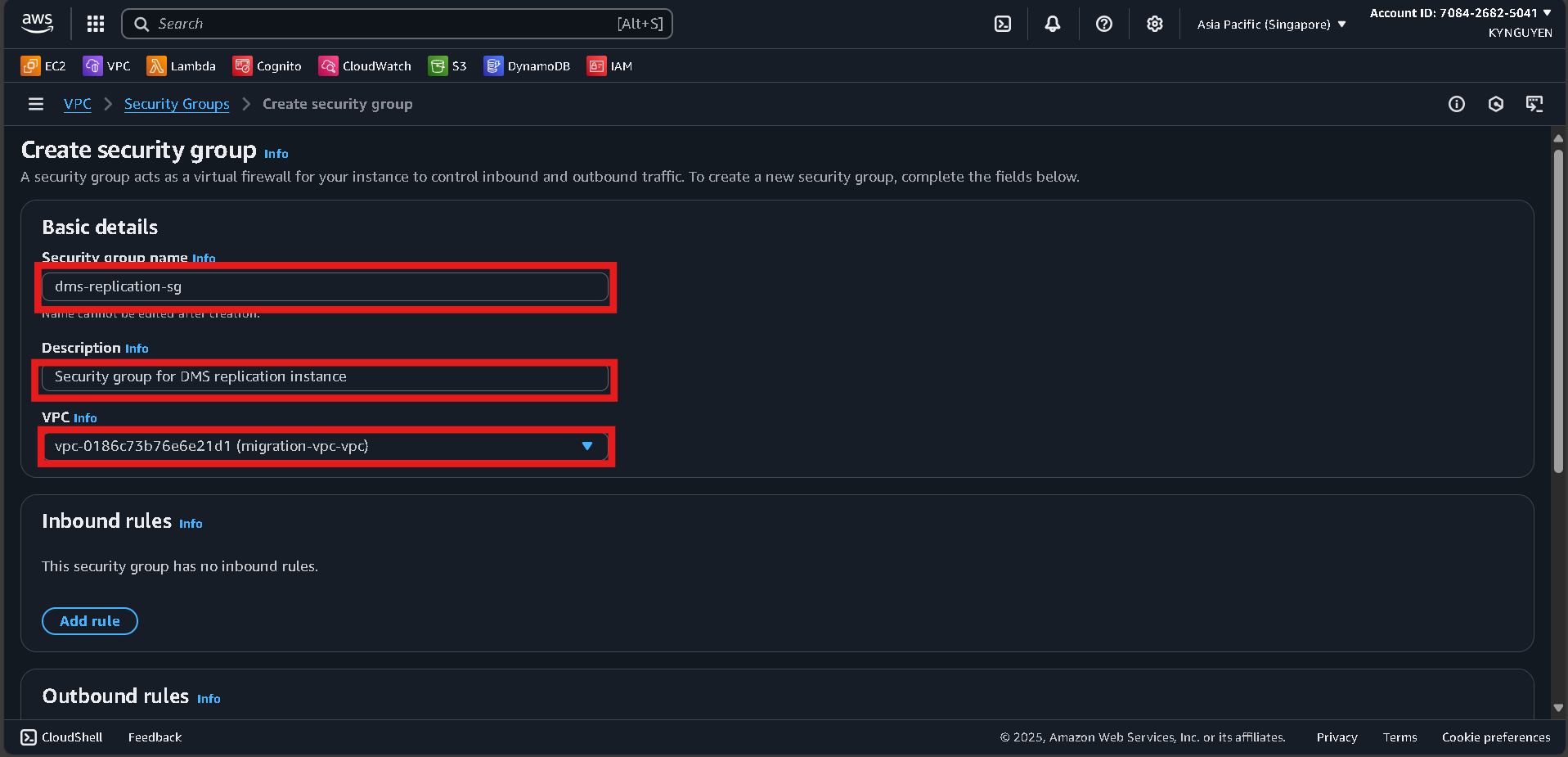Open the Cognito service shortcut
Screen dimensions: 1568x757
click(267, 65)
